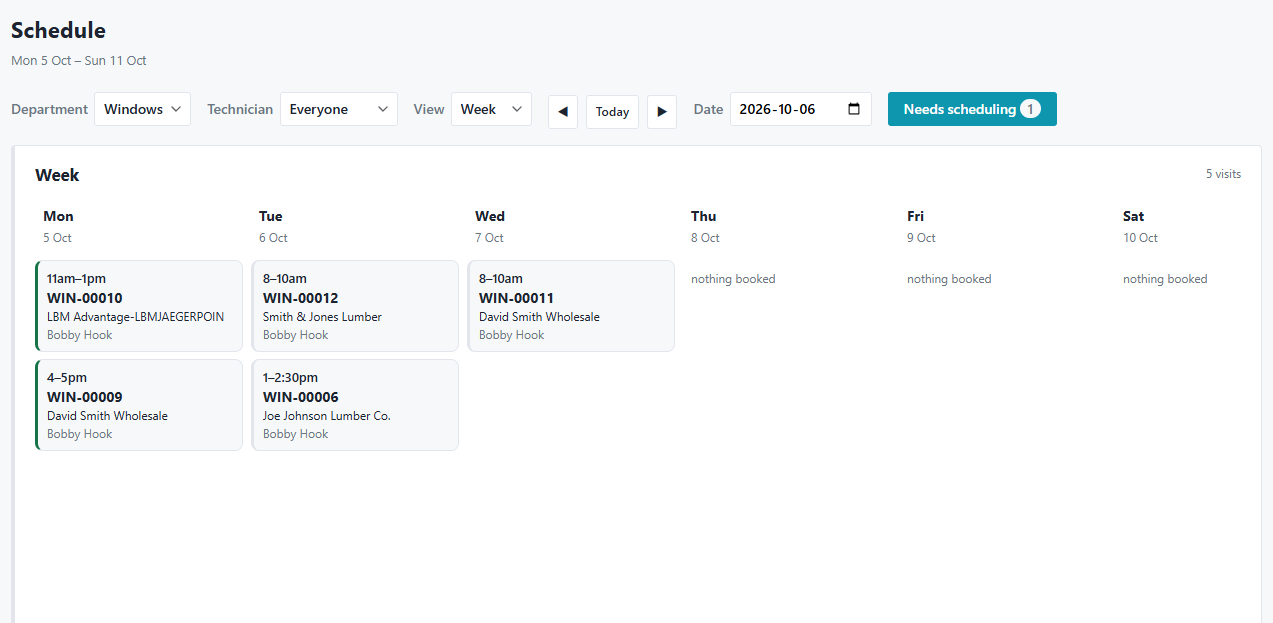This screenshot has height=623, width=1273.
Task: Click the 5 visits count
Action: (x=1223, y=174)
